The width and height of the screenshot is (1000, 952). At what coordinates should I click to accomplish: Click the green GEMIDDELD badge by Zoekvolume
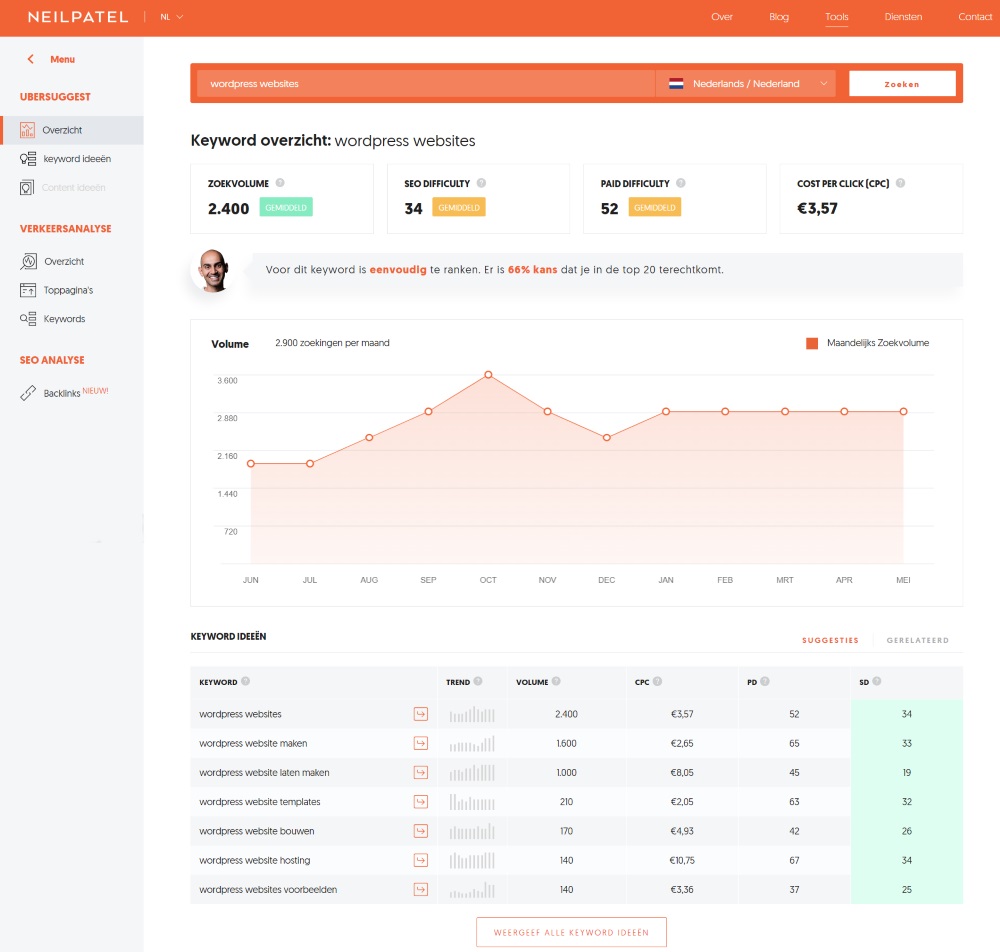pyautogui.click(x=286, y=207)
